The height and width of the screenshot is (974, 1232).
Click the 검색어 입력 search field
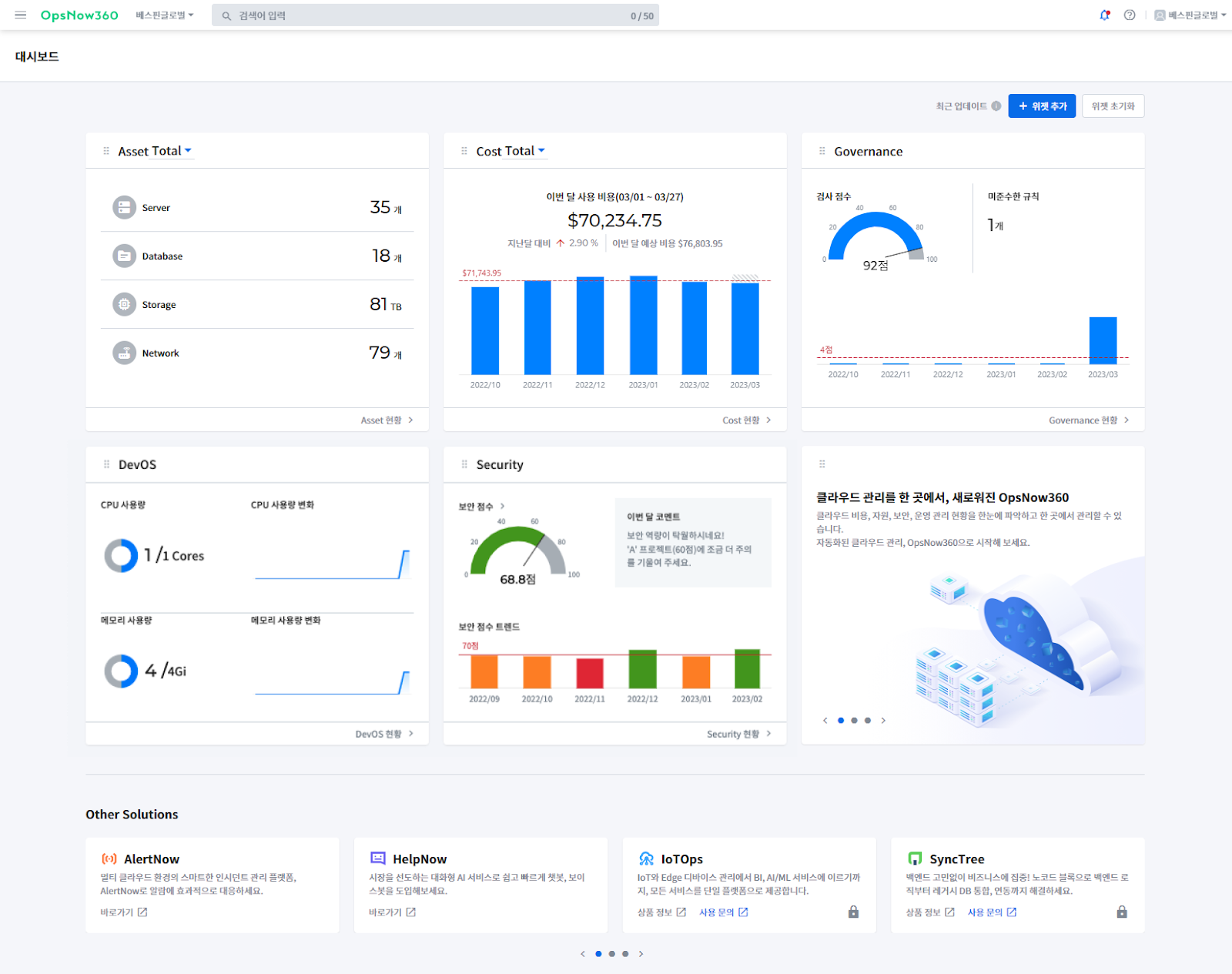pos(435,15)
